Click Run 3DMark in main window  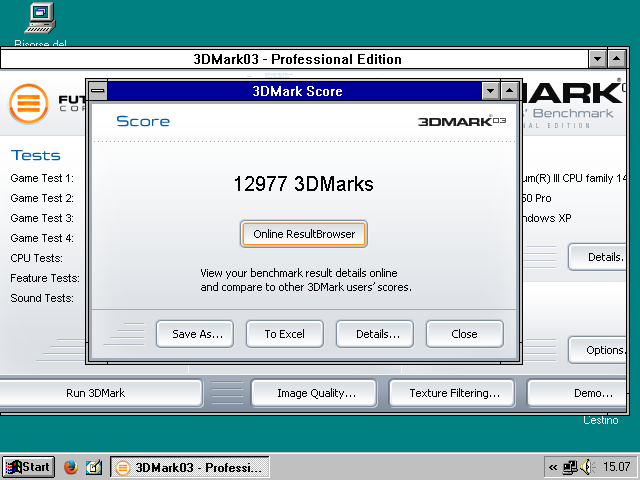(98, 393)
